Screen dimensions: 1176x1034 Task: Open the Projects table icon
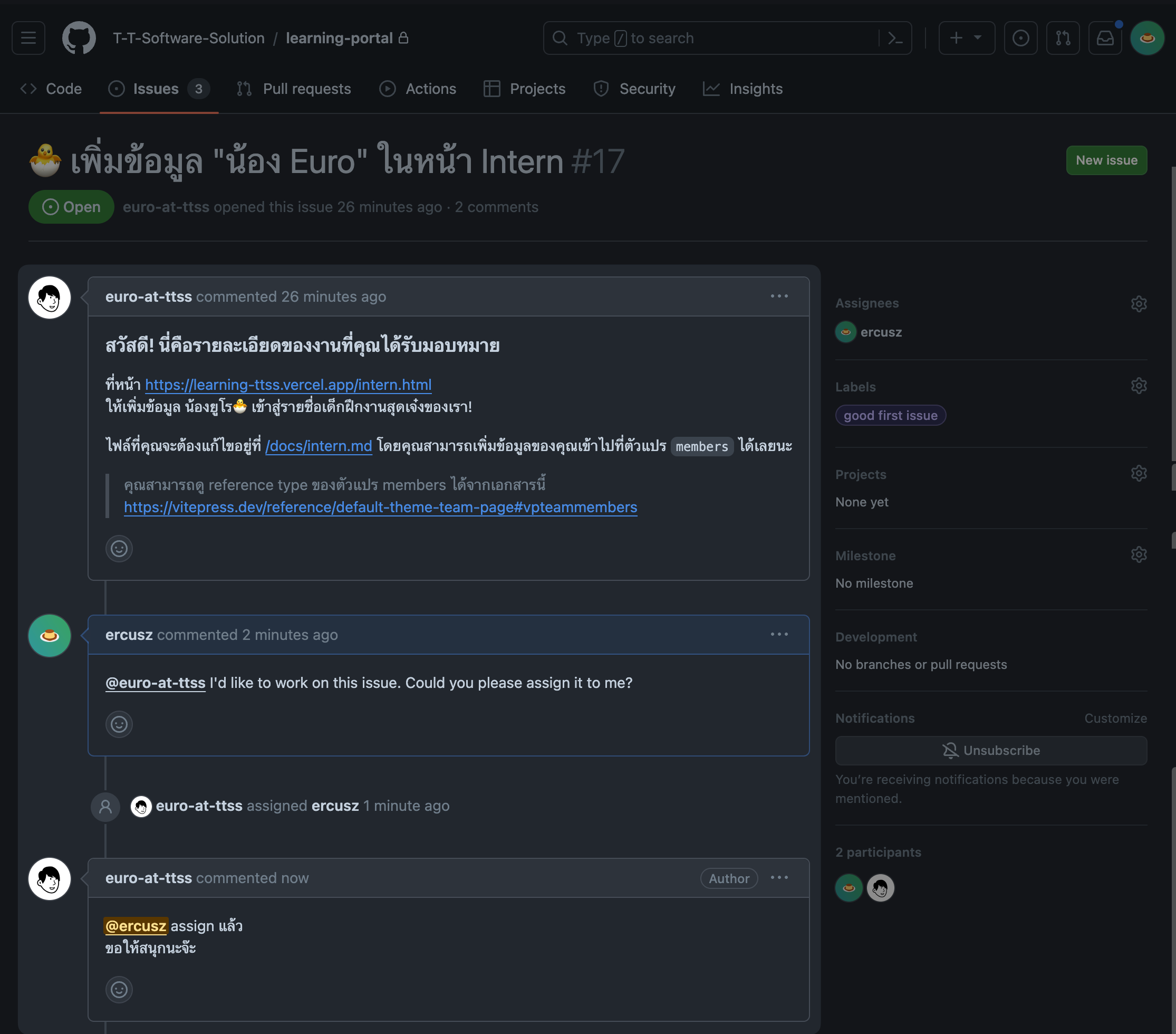493,89
